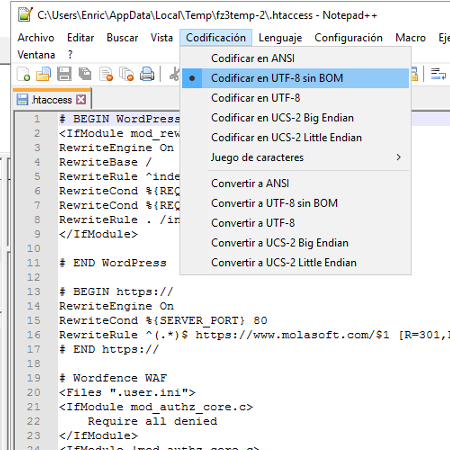Viewport: 450px width, 450px height.
Task: Click line number 12 in the margin
Action: [34, 277]
